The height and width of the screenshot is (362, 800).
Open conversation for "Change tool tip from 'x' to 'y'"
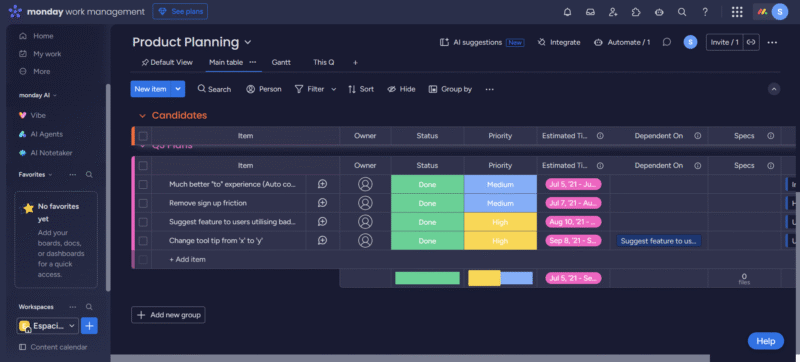coord(322,241)
